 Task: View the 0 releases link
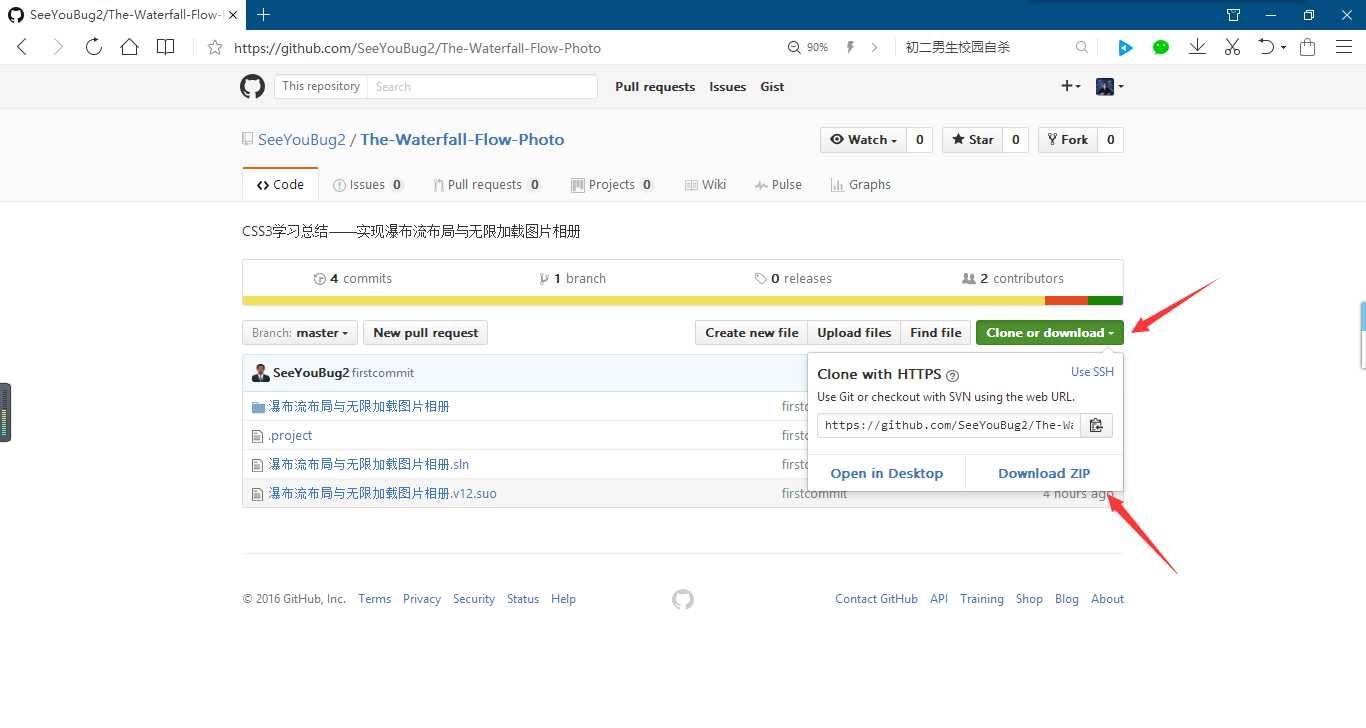tap(793, 279)
